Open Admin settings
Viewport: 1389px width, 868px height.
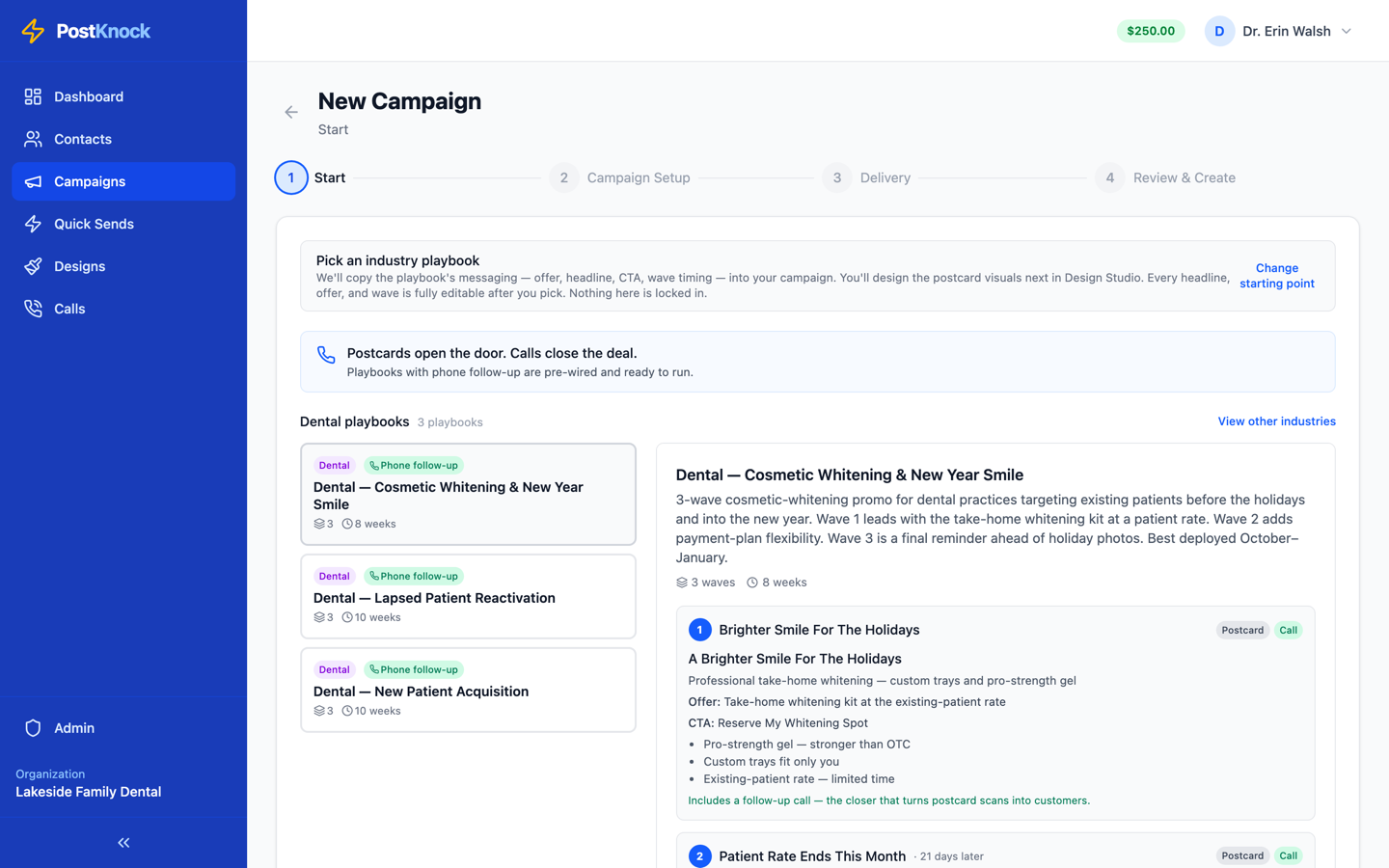(123, 728)
